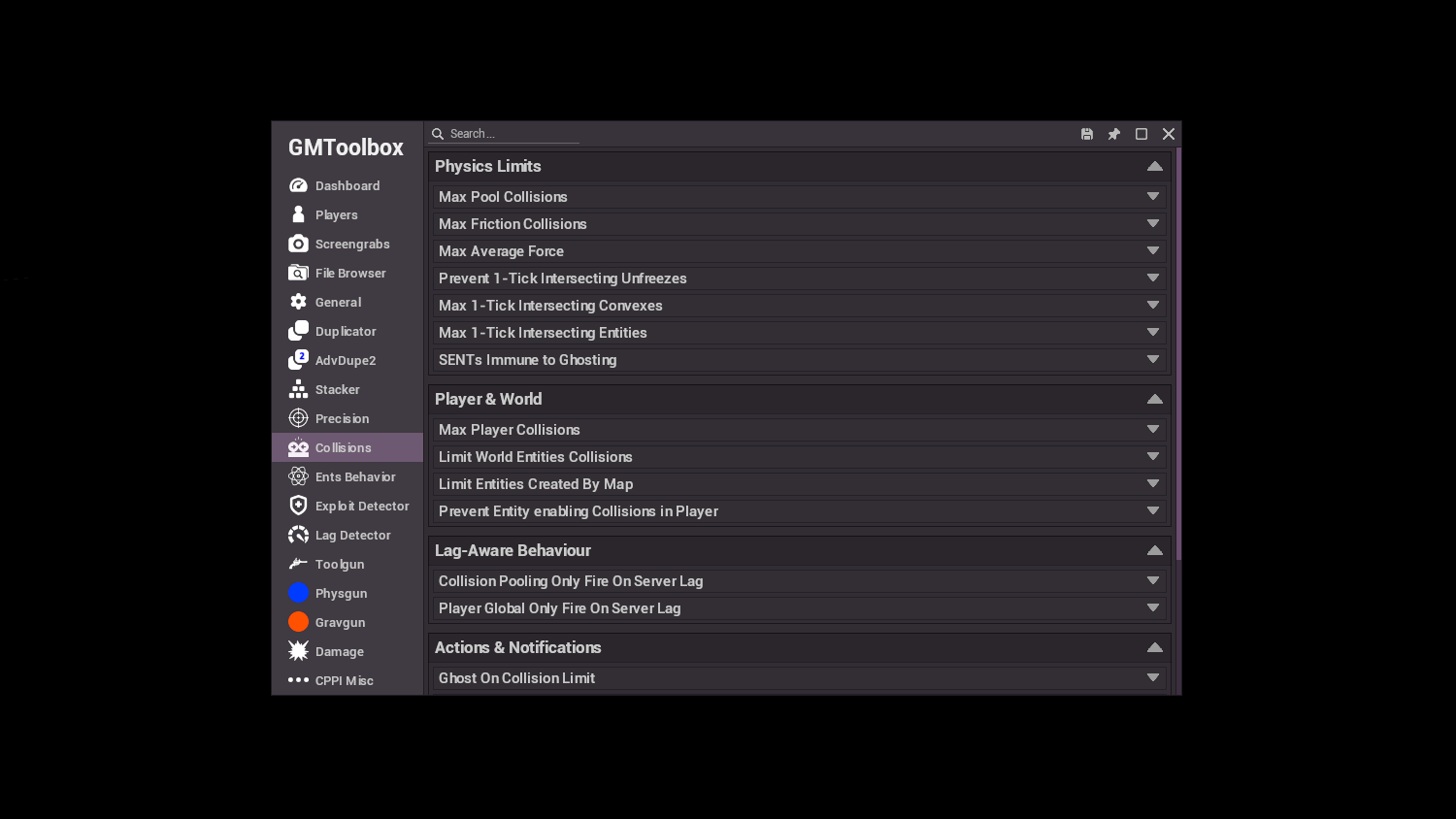Viewport: 1456px width, 819px height.
Task: Switch to the Collisions menu item
Action: click(347, 447)
